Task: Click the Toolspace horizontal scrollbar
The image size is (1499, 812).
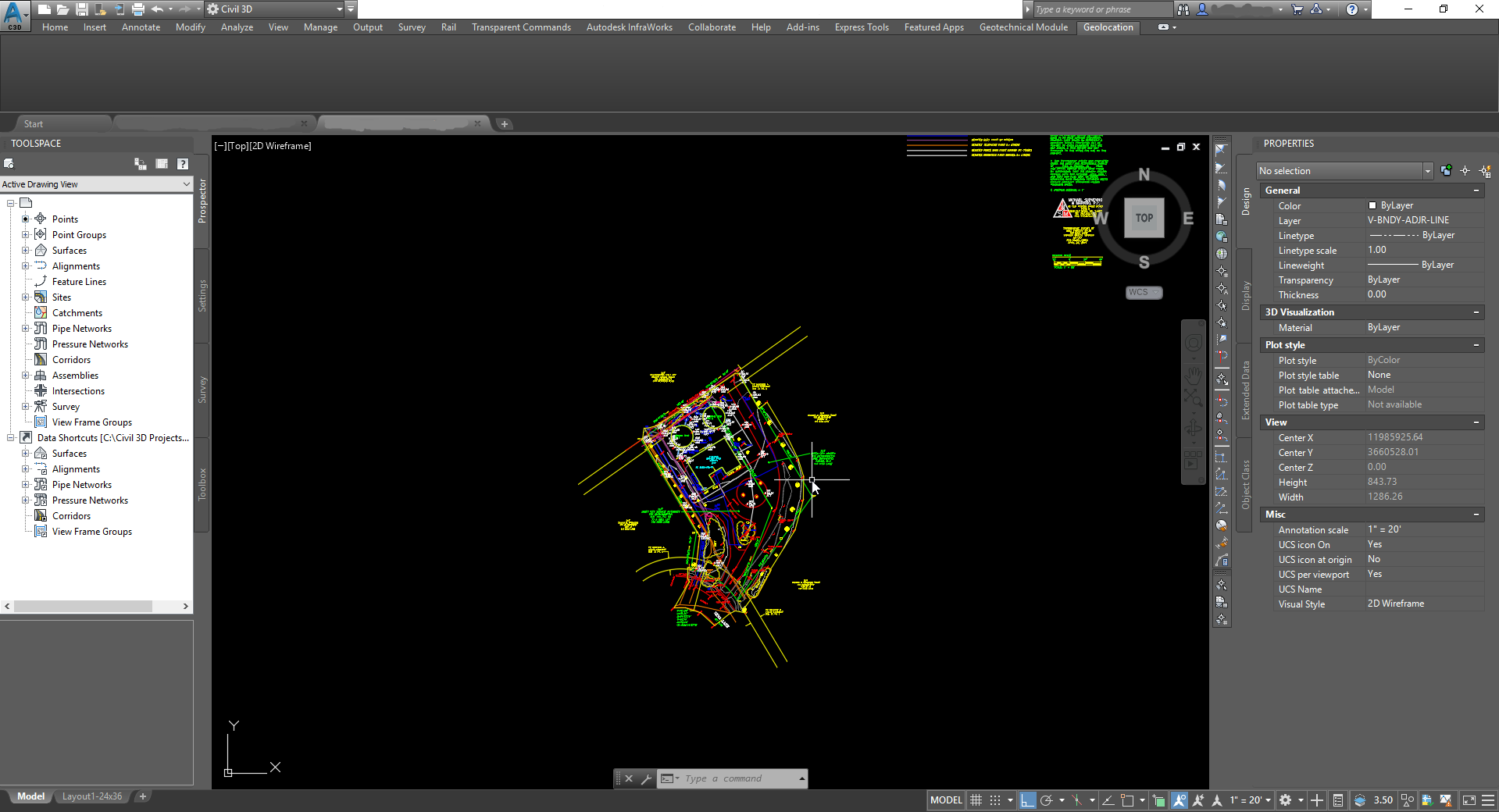Action: pyautogui.click(x=96, y=606)
